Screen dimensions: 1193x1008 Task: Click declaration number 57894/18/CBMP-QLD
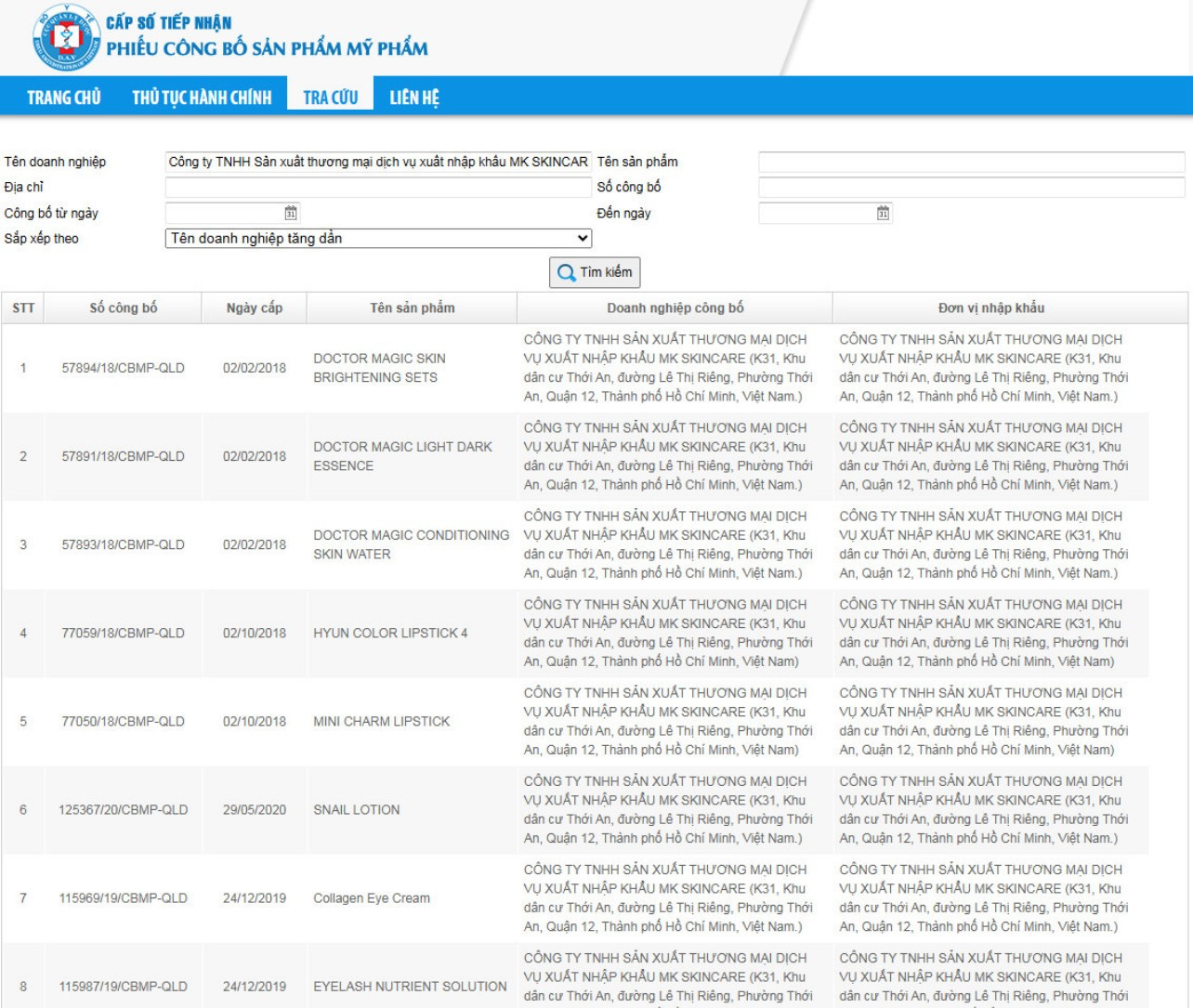pyautogui.click(x=123, y=368)
